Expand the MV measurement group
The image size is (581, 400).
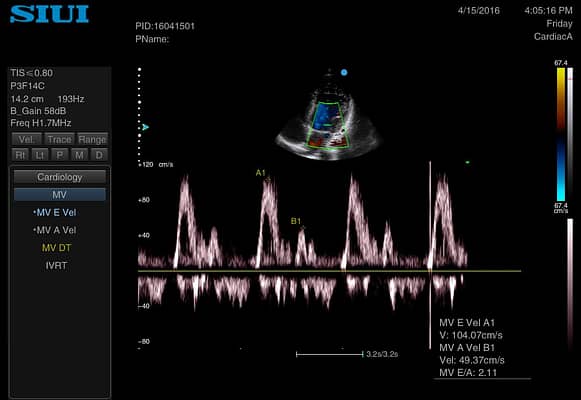[x=60, y=194]
